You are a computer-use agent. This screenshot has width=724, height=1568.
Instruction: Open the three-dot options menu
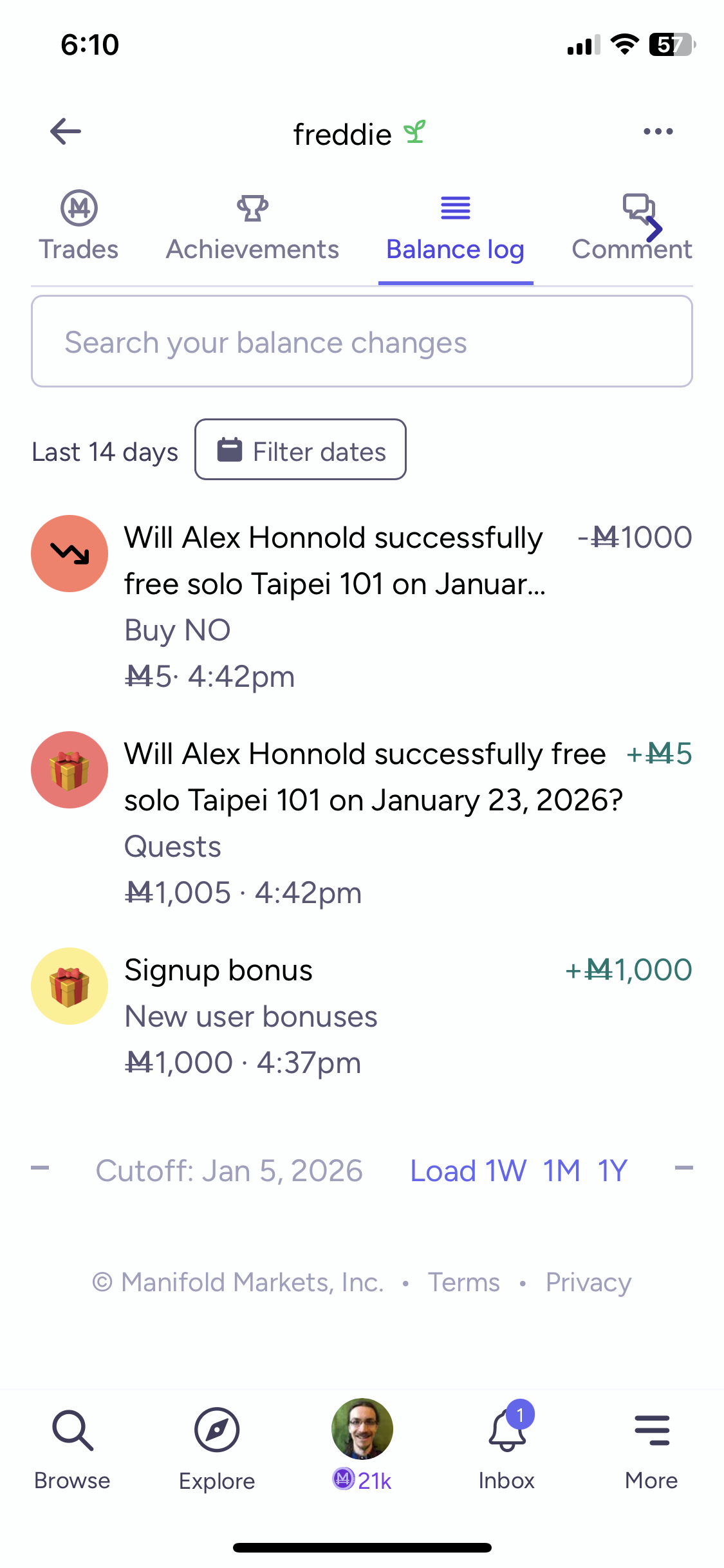point(658,132)
